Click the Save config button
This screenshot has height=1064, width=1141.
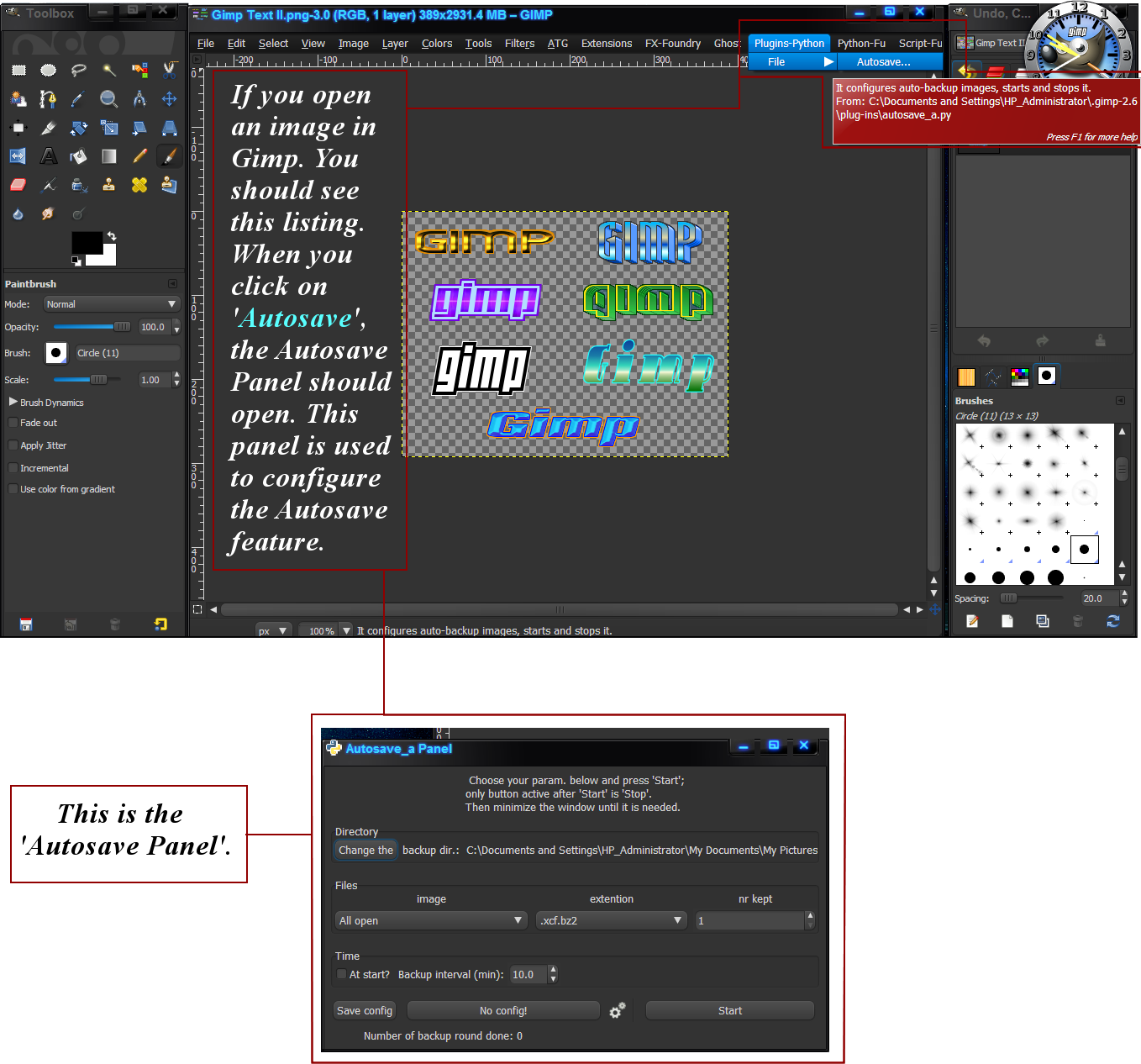[x=365, y=1011]
